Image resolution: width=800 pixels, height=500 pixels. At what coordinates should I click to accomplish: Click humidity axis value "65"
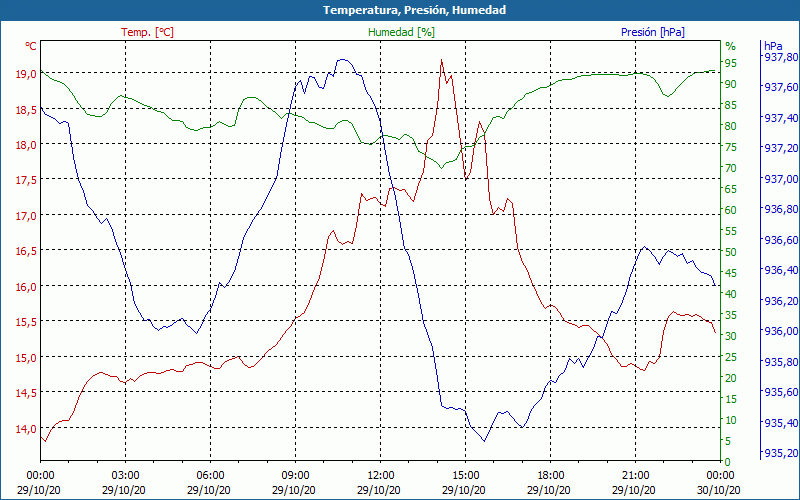coord(731,189)
